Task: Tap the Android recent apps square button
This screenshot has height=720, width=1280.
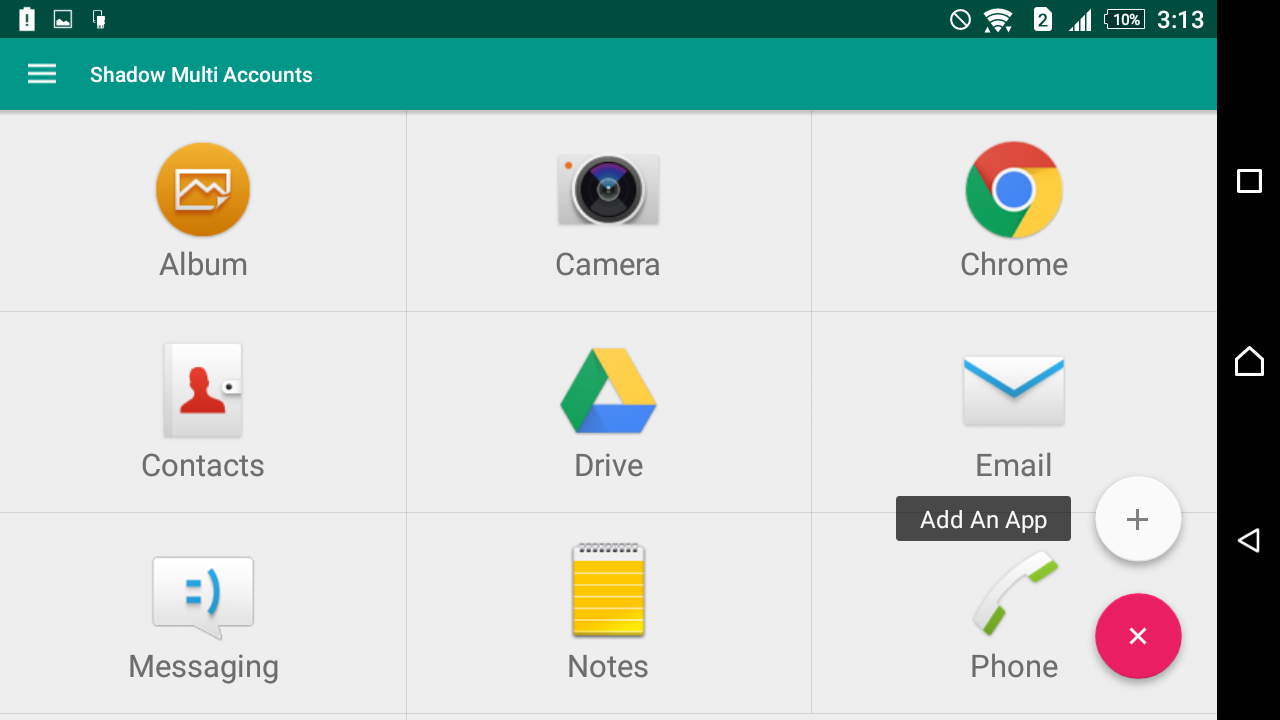Action: point(1249,181)
